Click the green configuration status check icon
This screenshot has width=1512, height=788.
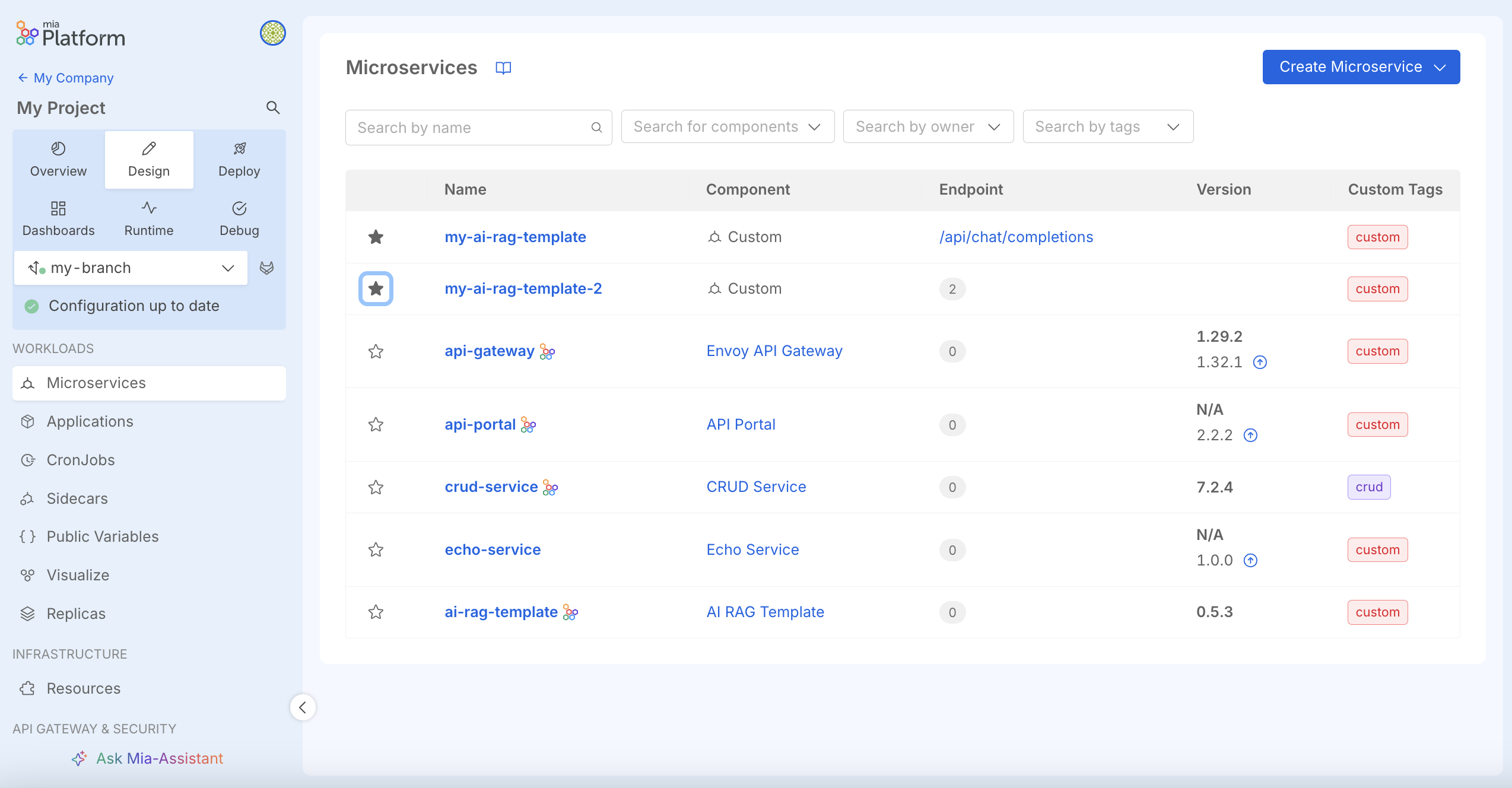click(x=32, y=306)
